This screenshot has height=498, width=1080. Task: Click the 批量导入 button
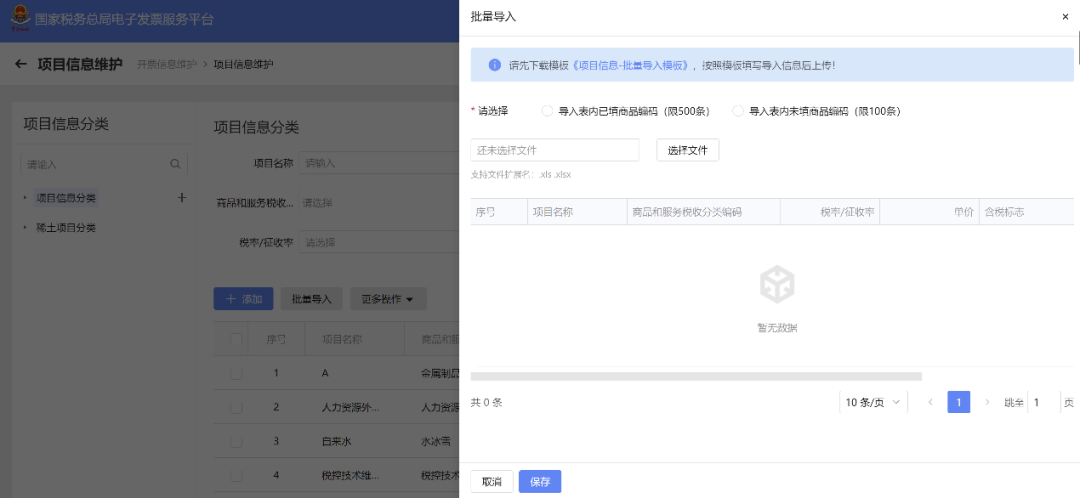pyautogui.click(x=312, y=299)
